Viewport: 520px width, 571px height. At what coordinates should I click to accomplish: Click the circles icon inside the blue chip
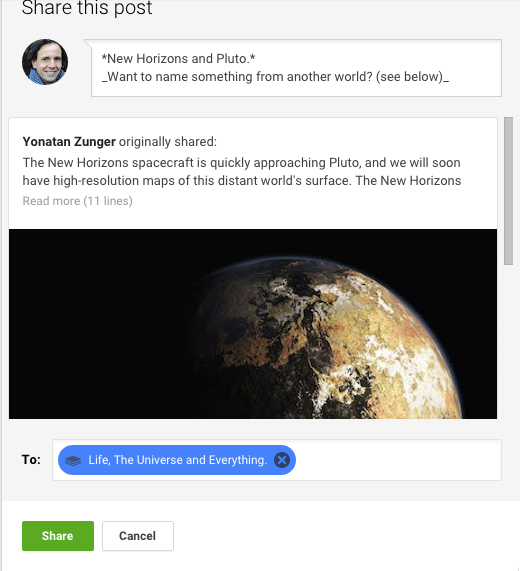click(x=73, y=461)
